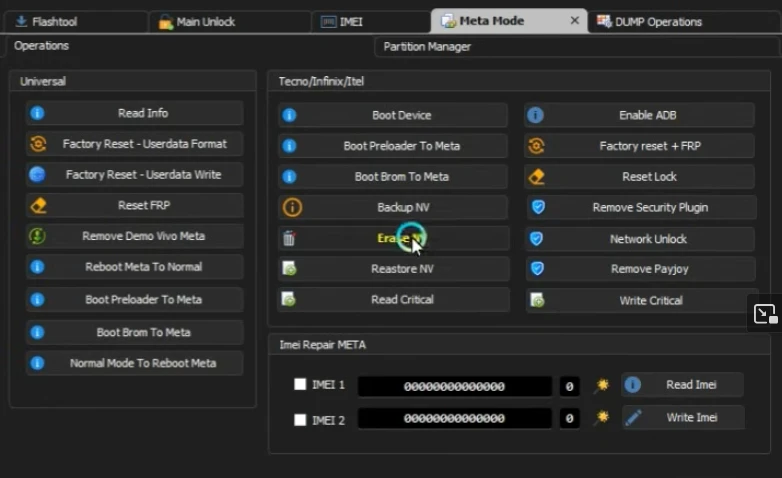Image resolution: width=782 pixels, height=478 pixels.
Task: Click file icon beside Reastore NV
Action: (289, 269)
